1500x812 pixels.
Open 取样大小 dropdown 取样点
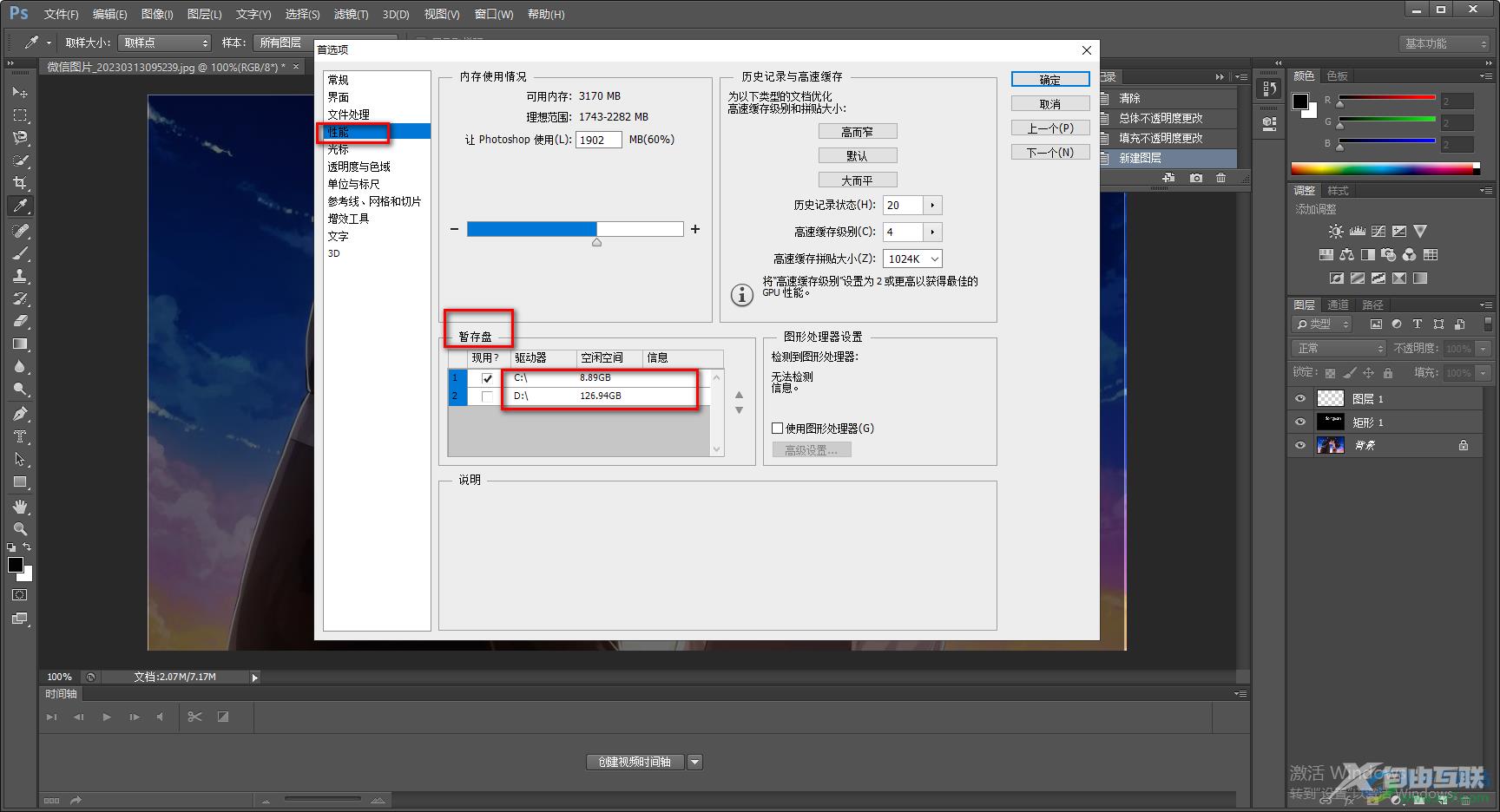tap(163, 43)
